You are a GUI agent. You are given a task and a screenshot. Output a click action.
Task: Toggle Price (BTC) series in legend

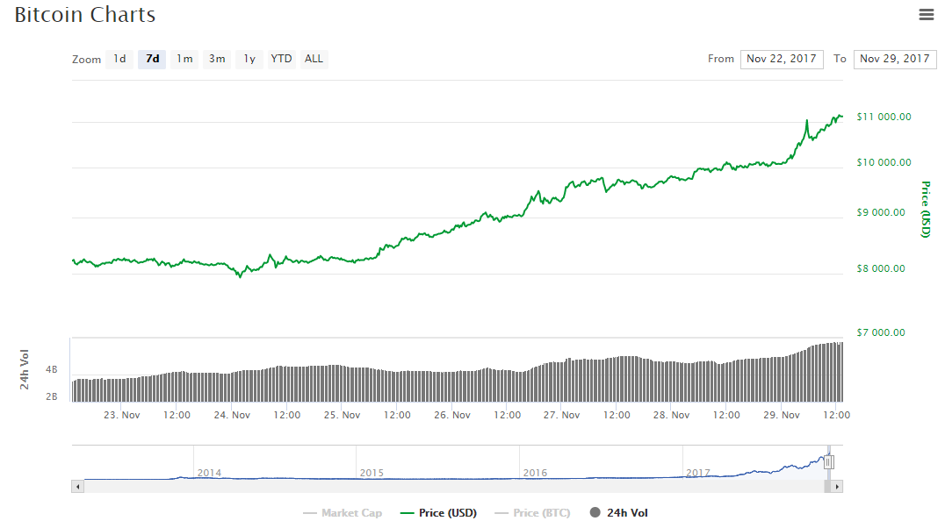point(532,513)
